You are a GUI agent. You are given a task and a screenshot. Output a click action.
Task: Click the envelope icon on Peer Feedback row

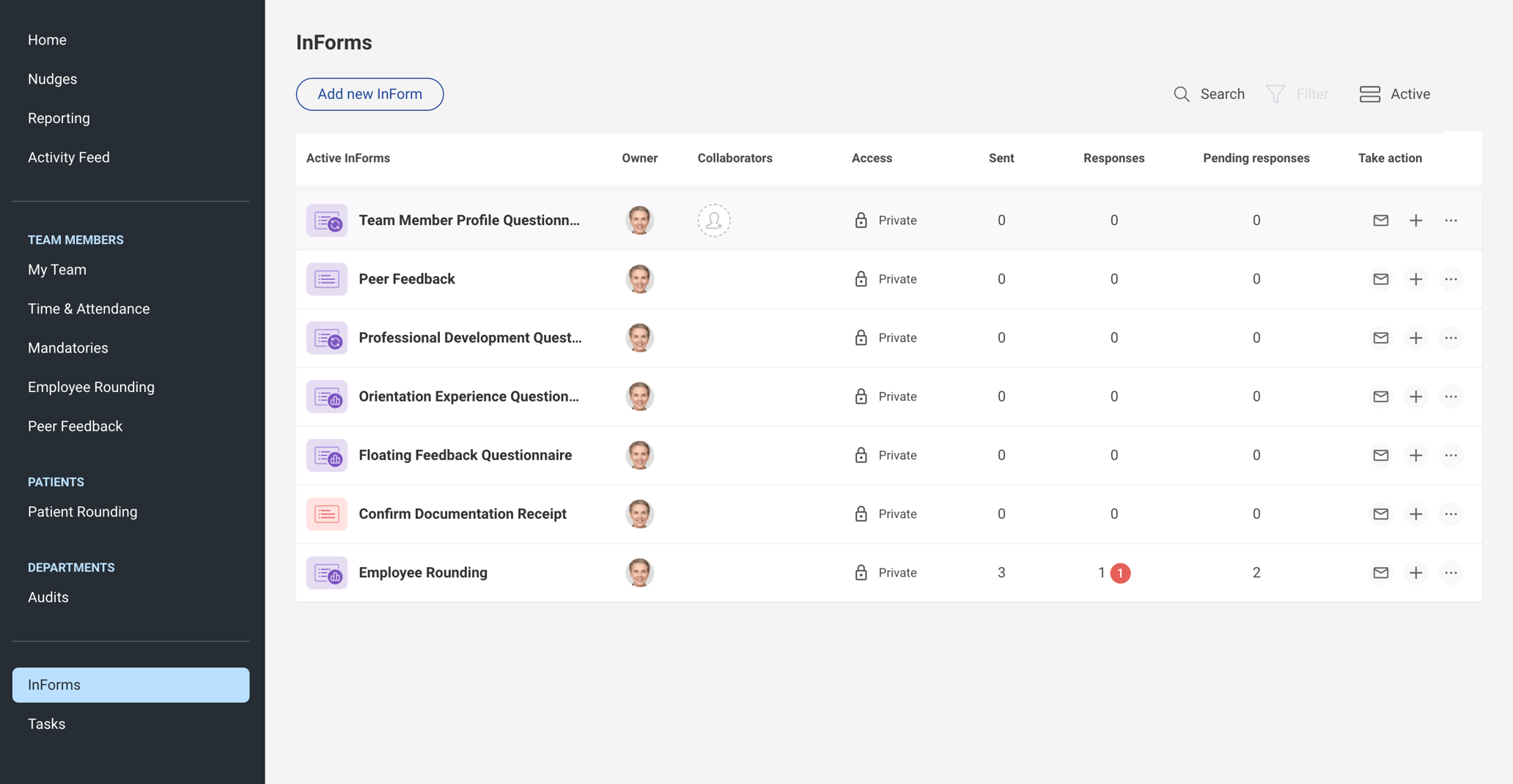tap(1380, 279)
